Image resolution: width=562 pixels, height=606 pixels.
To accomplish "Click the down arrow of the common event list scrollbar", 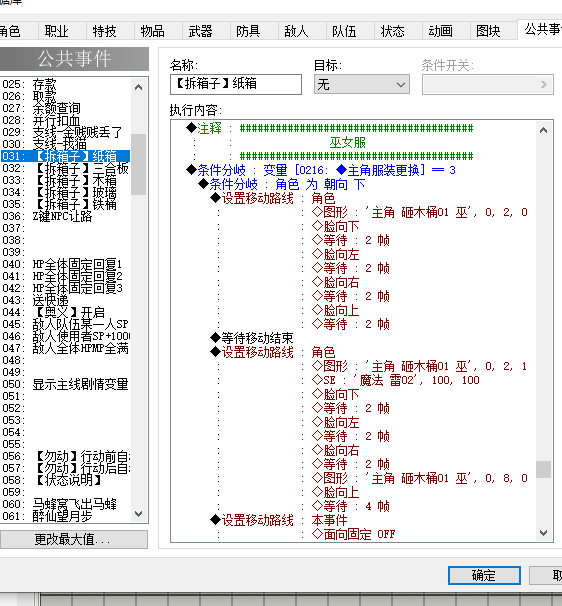I will click(138, 514).
